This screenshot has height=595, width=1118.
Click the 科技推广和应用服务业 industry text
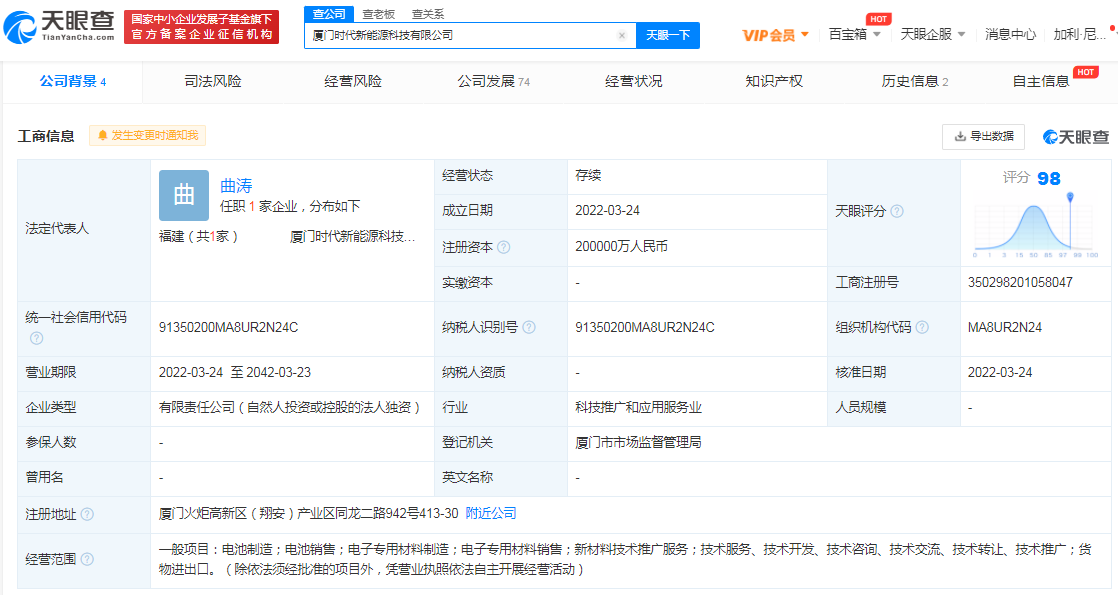pyautogui.click(x=638, y=407)
